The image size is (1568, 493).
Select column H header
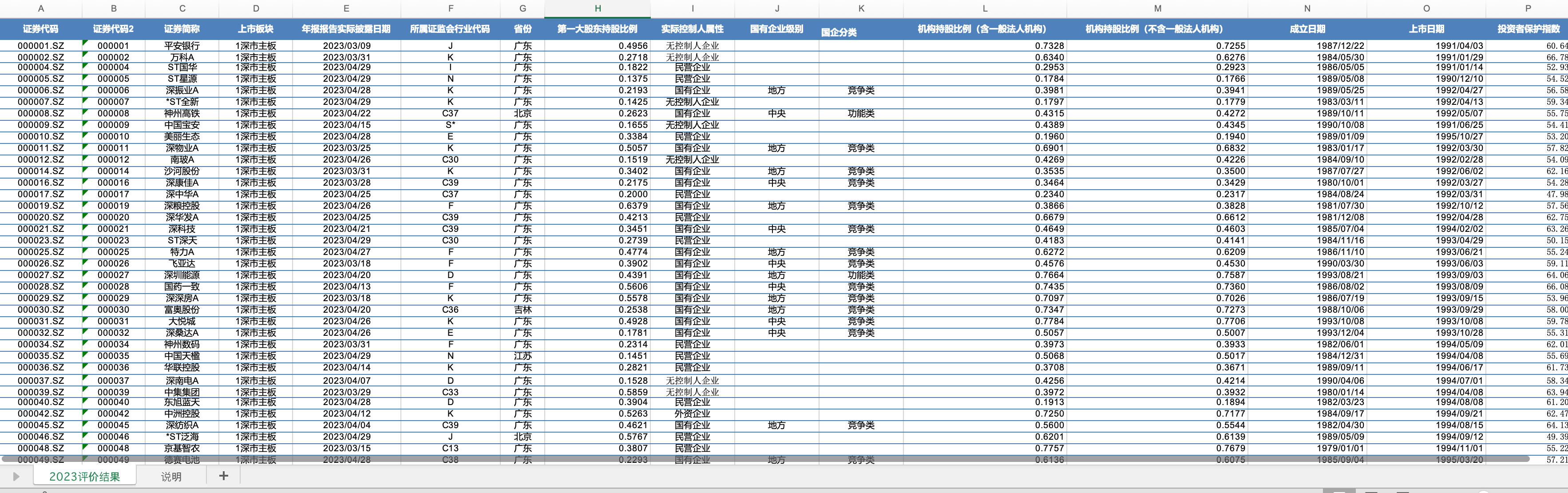597,8
